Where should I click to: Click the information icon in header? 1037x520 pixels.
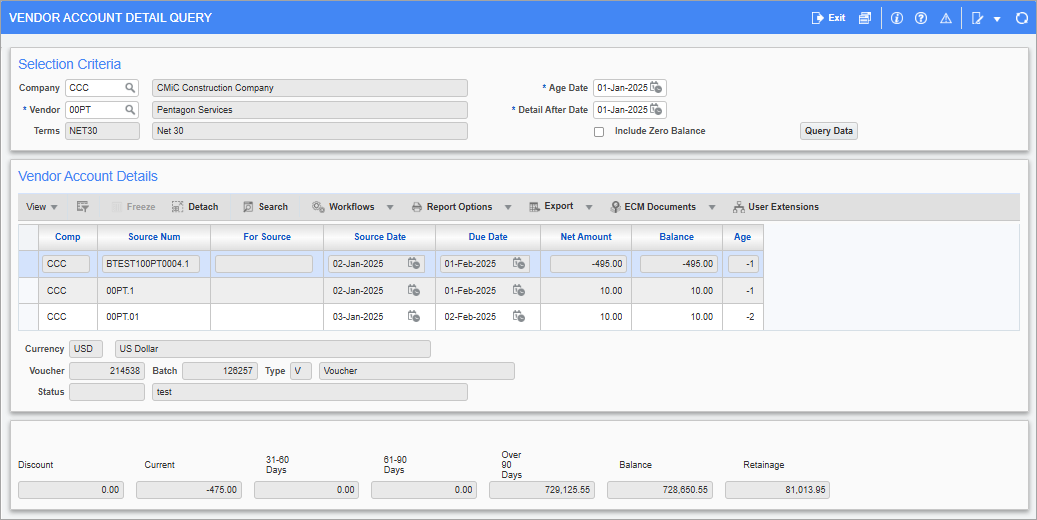tap(897, 18)
